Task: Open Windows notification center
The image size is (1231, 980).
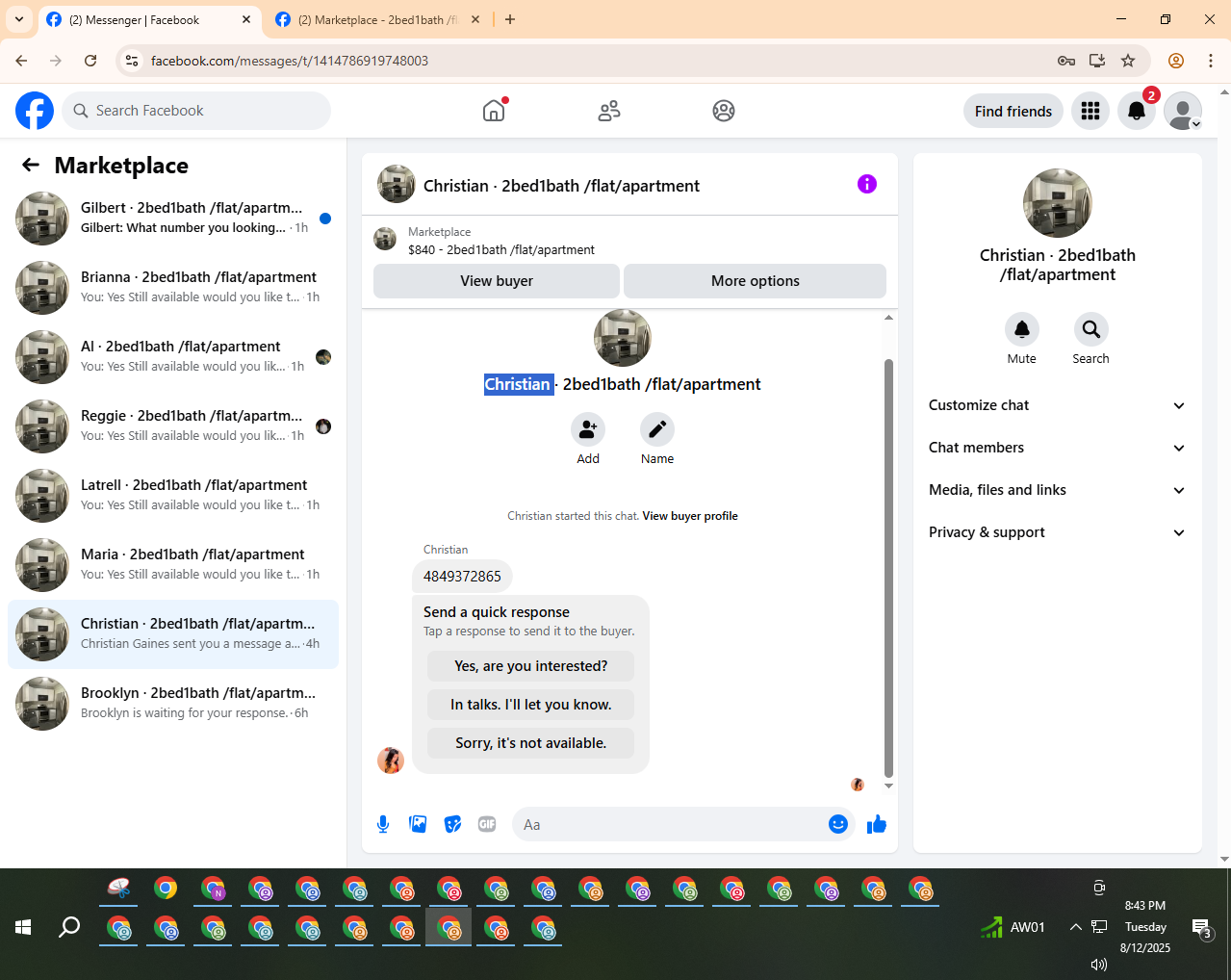Action: click(x=1202, y=928)
